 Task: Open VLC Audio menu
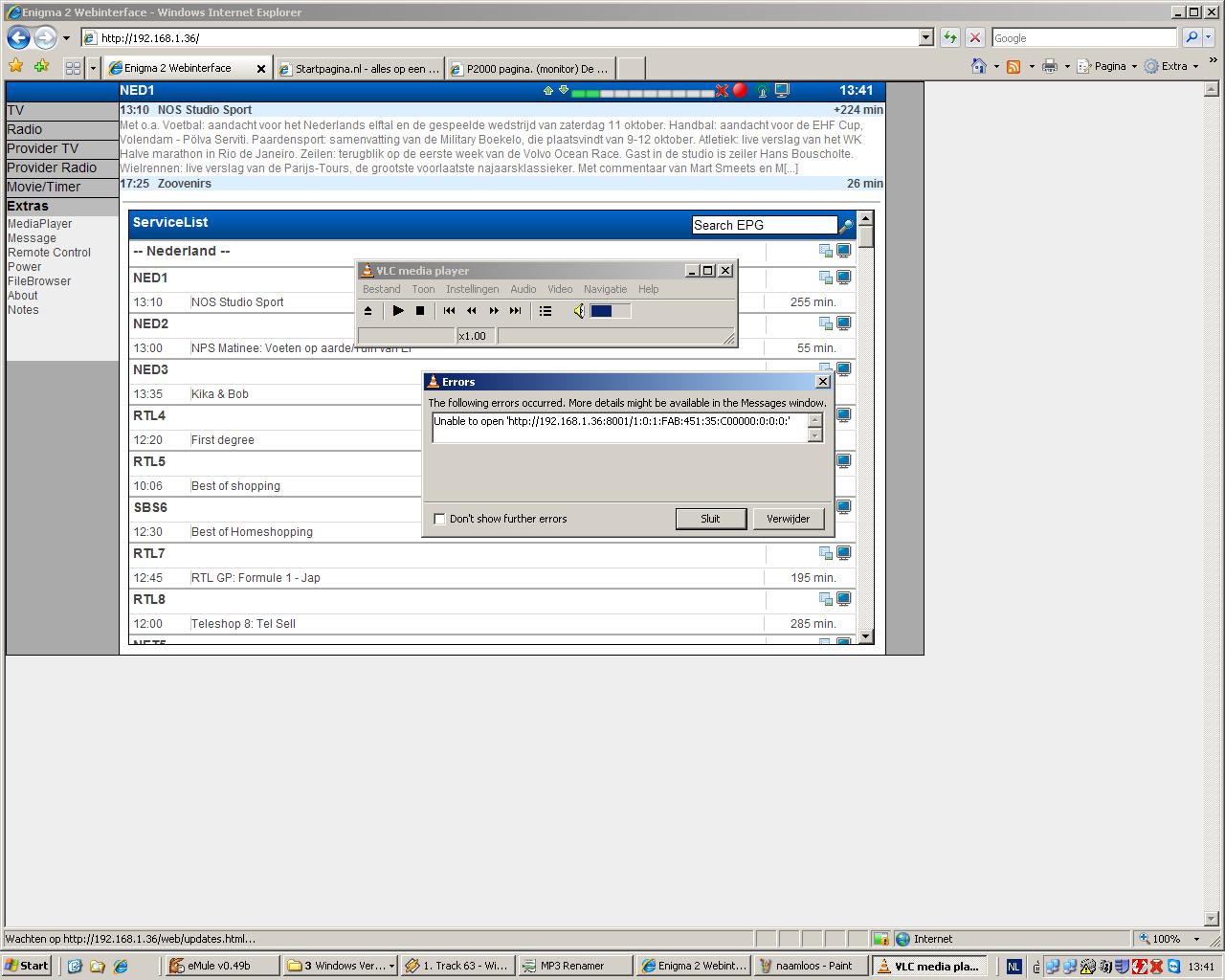click(x=523, y=289)
